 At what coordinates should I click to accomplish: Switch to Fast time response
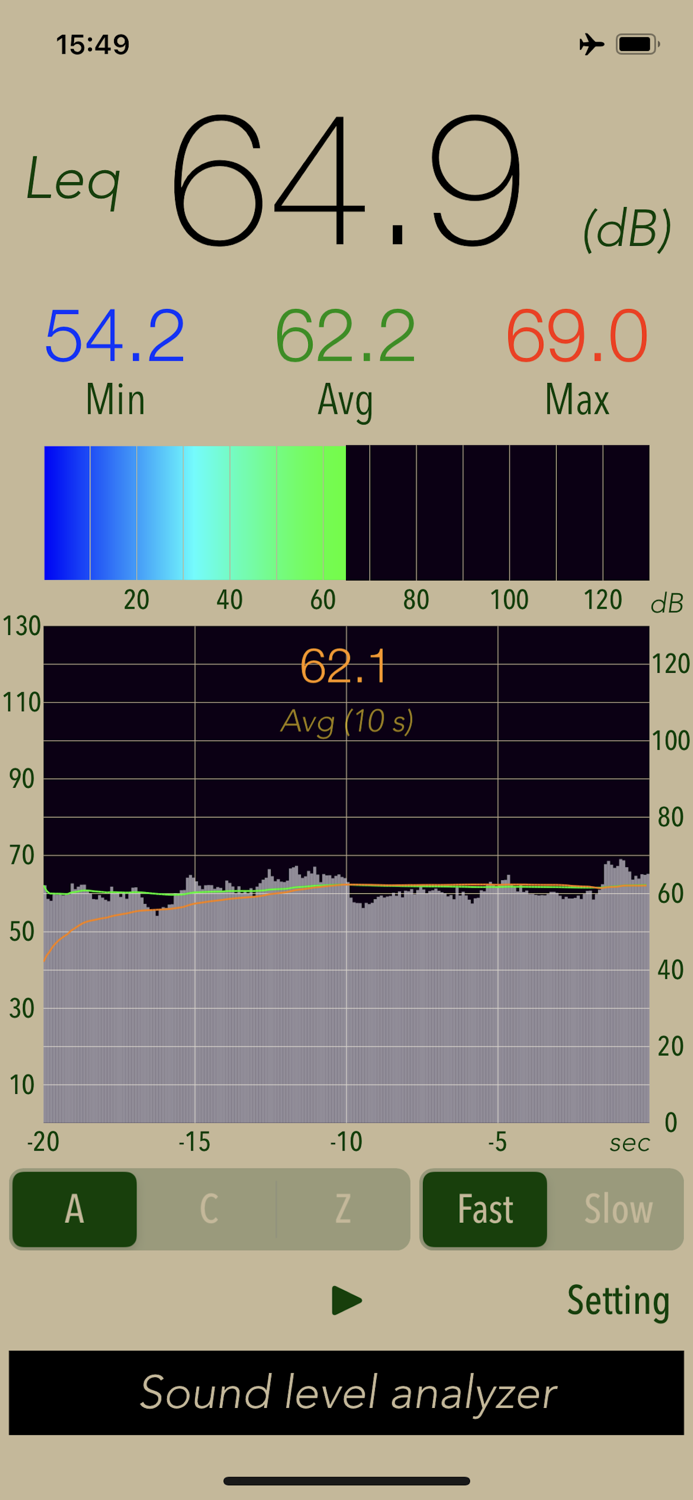click(x=485, y=1209)
